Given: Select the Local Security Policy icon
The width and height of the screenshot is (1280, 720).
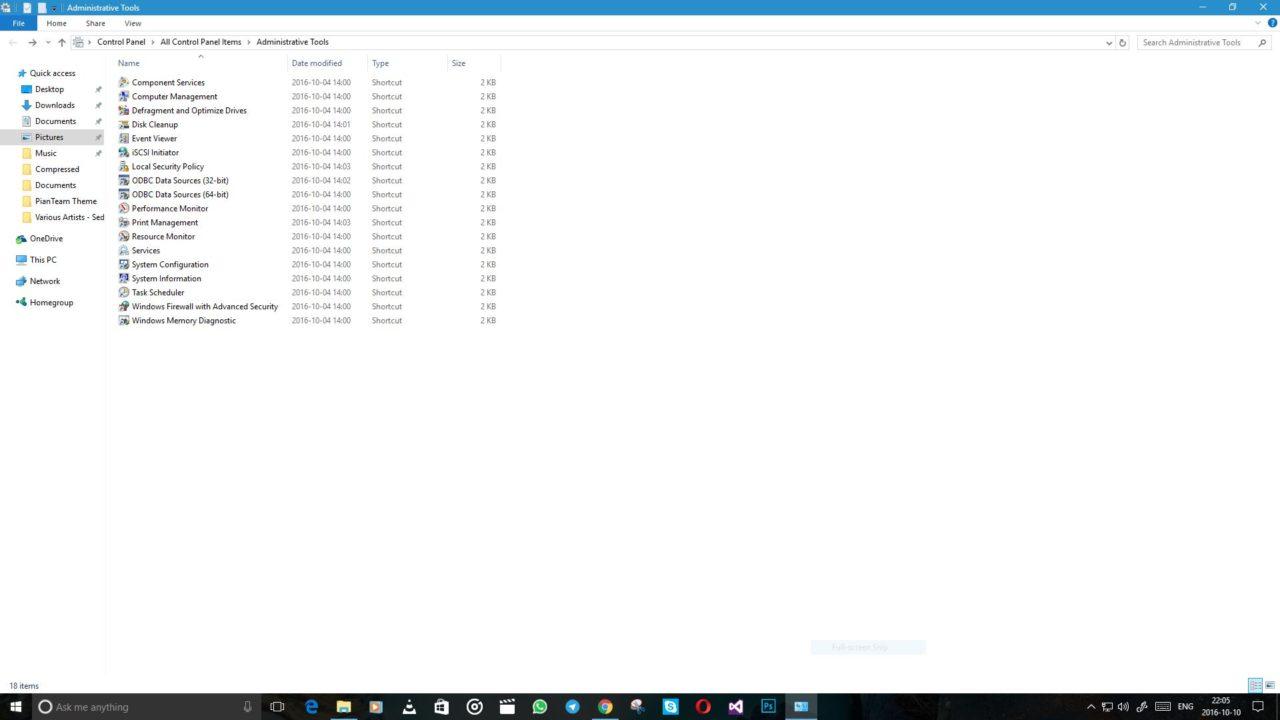Looking at the screenshot, I should pos(124,166).
